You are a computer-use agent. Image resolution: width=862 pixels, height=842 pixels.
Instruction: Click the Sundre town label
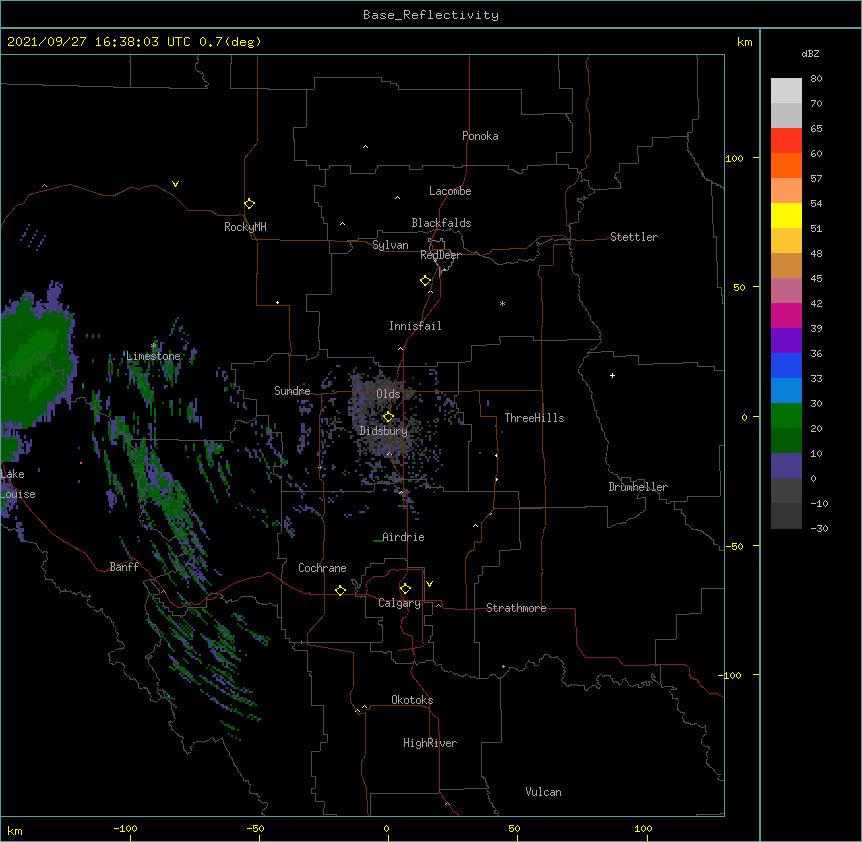(292, 391)
